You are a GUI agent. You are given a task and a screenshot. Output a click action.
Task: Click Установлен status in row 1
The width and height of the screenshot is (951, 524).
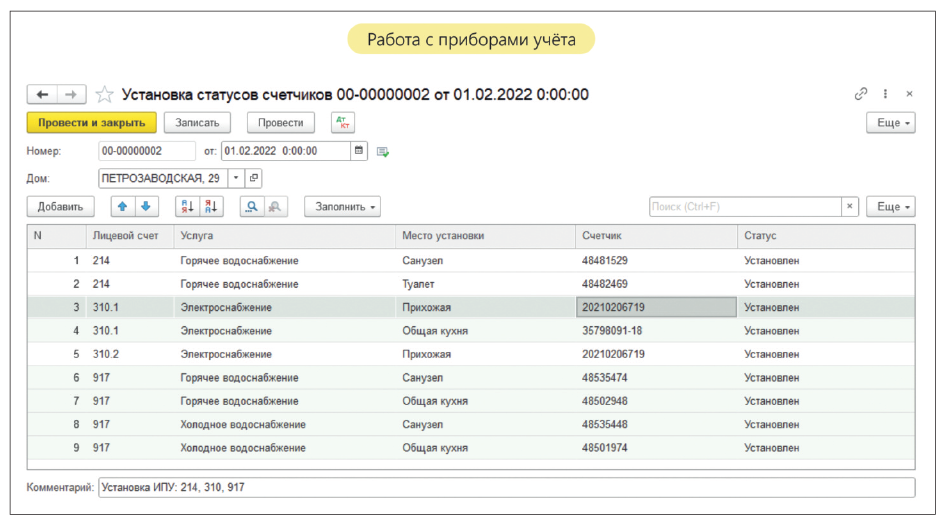(771, 260)
